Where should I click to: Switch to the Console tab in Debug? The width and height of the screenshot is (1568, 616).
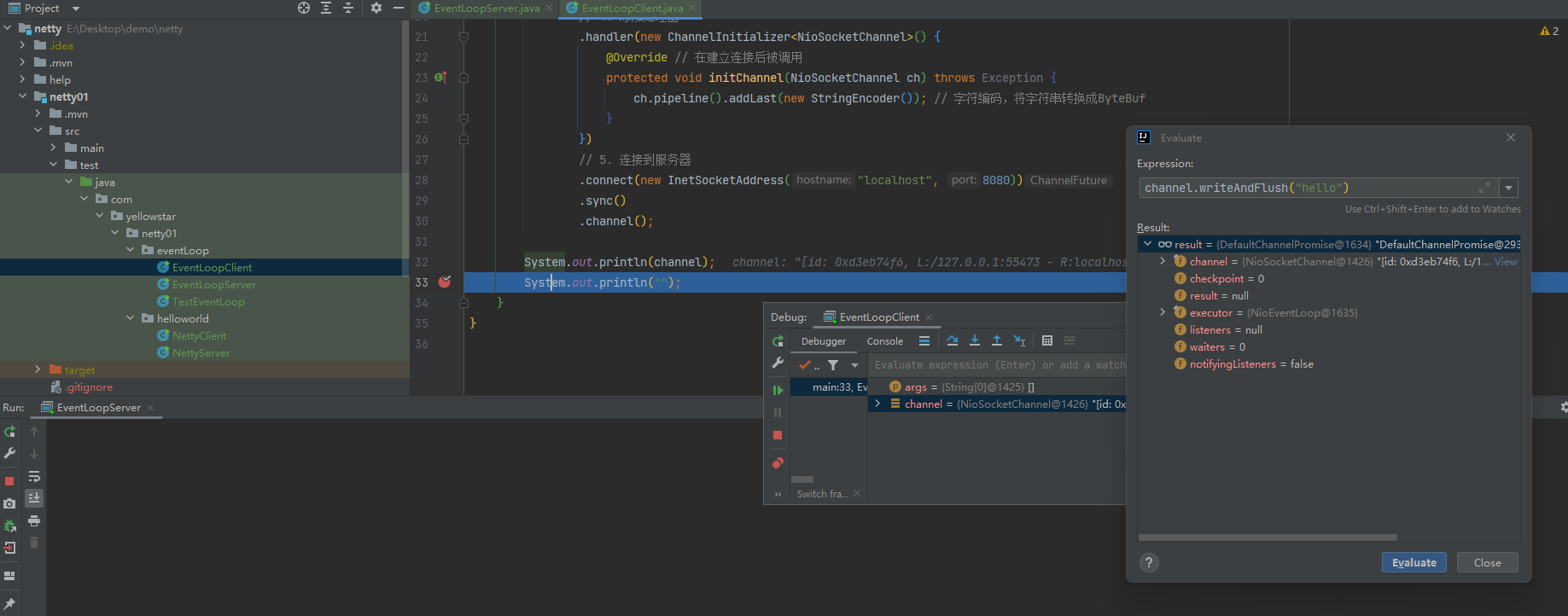[885, 341]
